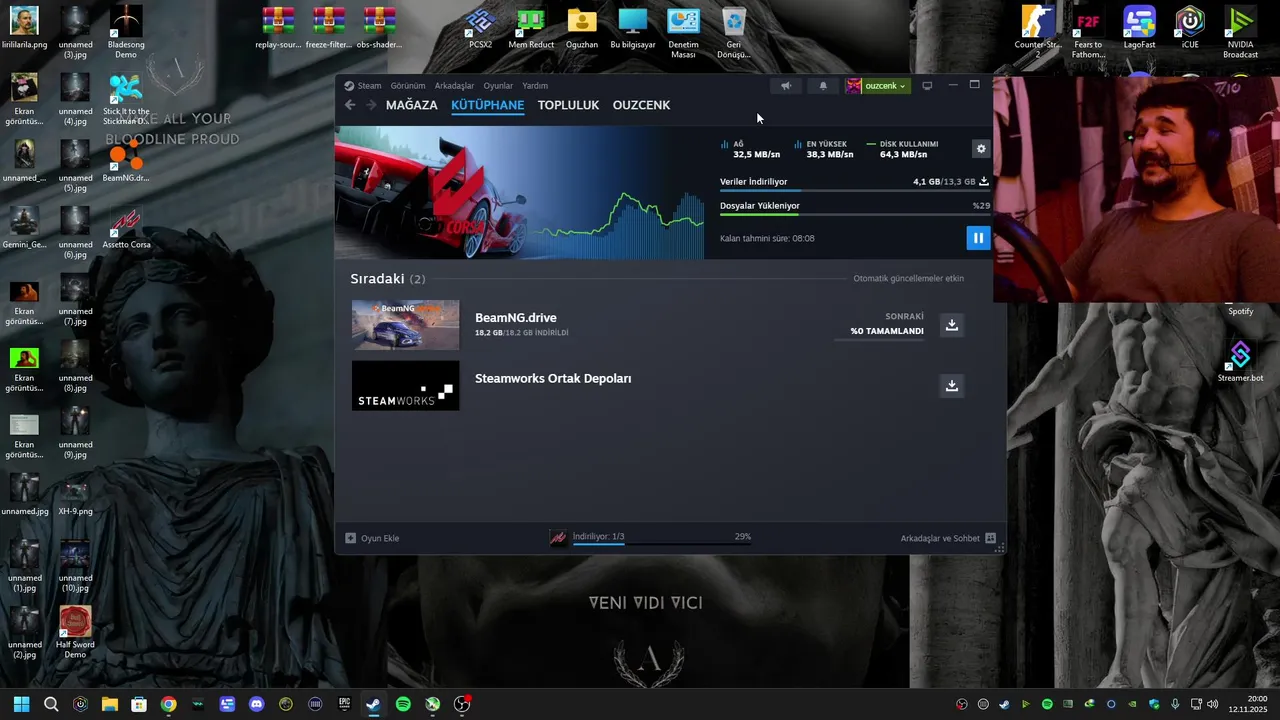Viewport: 1280px width, 720px height.
Task: Select replay-sour... archive on desktop
Action: tap(279, 29)
